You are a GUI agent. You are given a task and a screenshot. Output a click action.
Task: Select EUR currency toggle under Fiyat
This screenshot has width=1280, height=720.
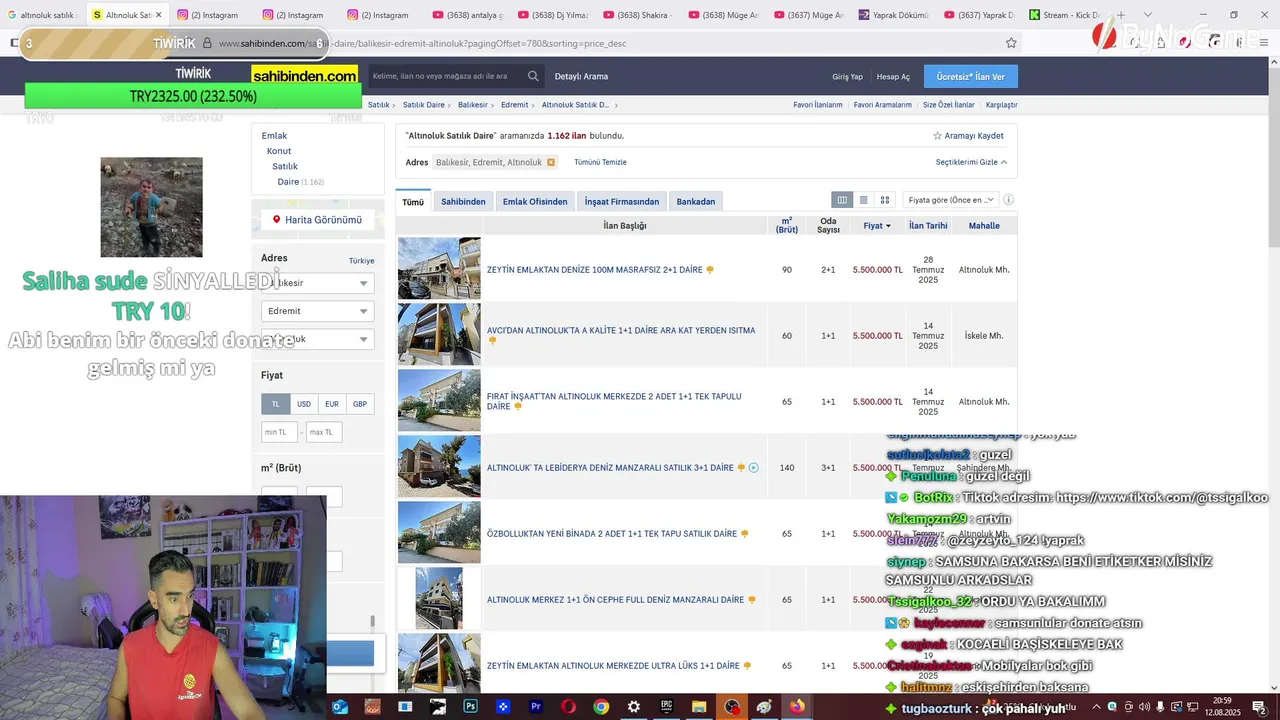[x=332, y=404]
